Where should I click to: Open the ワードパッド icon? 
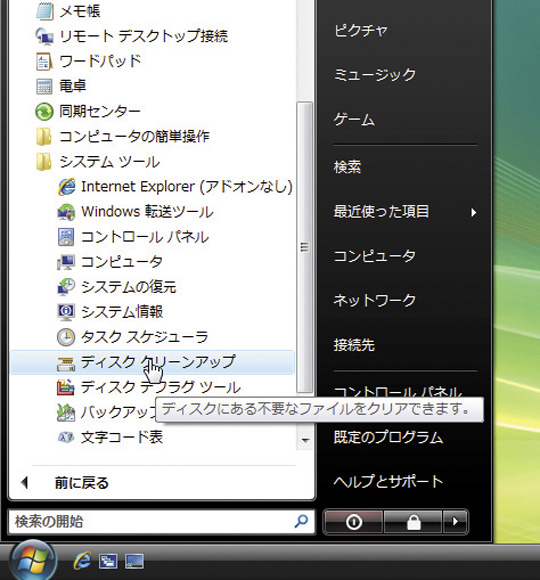(x=44, y=61)
